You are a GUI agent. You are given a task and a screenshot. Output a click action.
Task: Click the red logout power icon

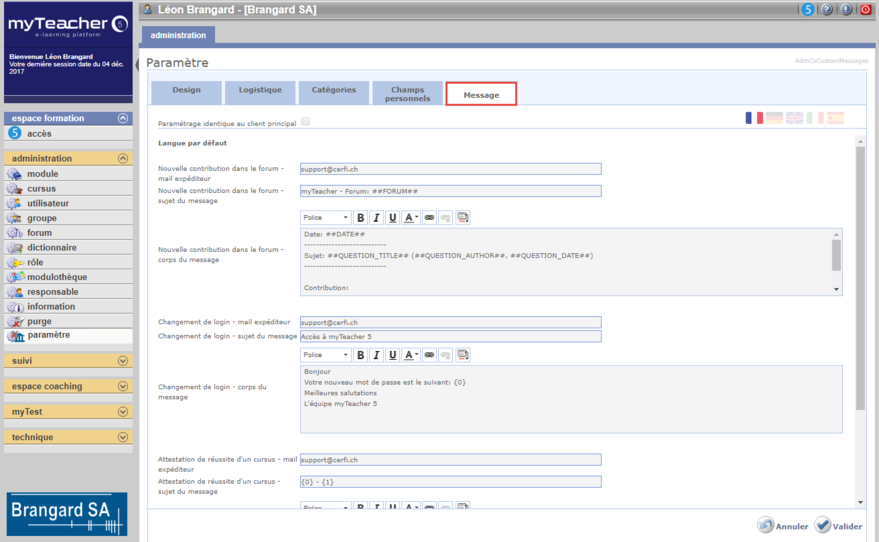pos(865,10)
